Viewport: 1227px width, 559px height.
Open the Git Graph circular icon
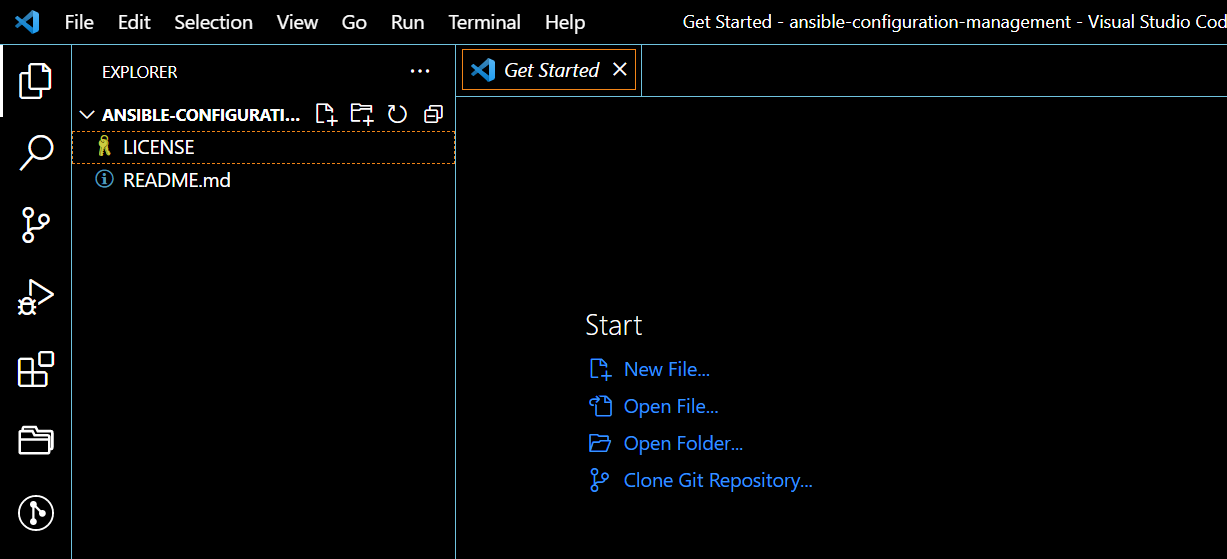tap(36, 513)
